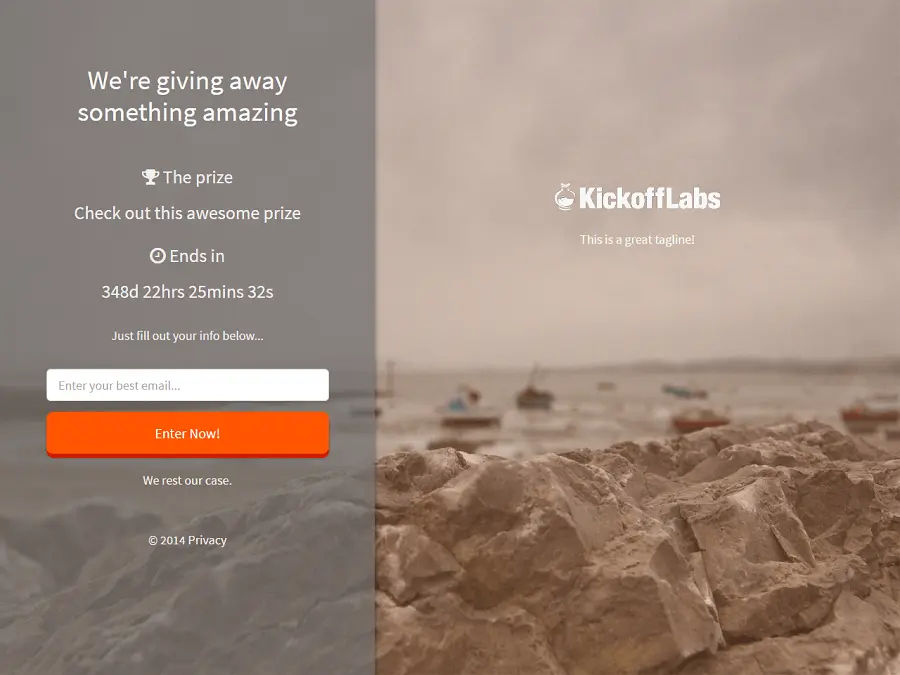Click the KickoffLabs flask logo icon
This screenshot has width=900, height=675.
point(565,197)
